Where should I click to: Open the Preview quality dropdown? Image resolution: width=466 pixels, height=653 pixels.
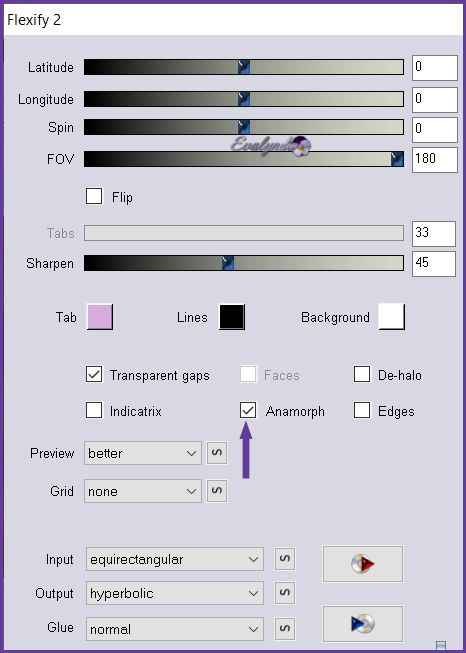click(x=143, y=453)
